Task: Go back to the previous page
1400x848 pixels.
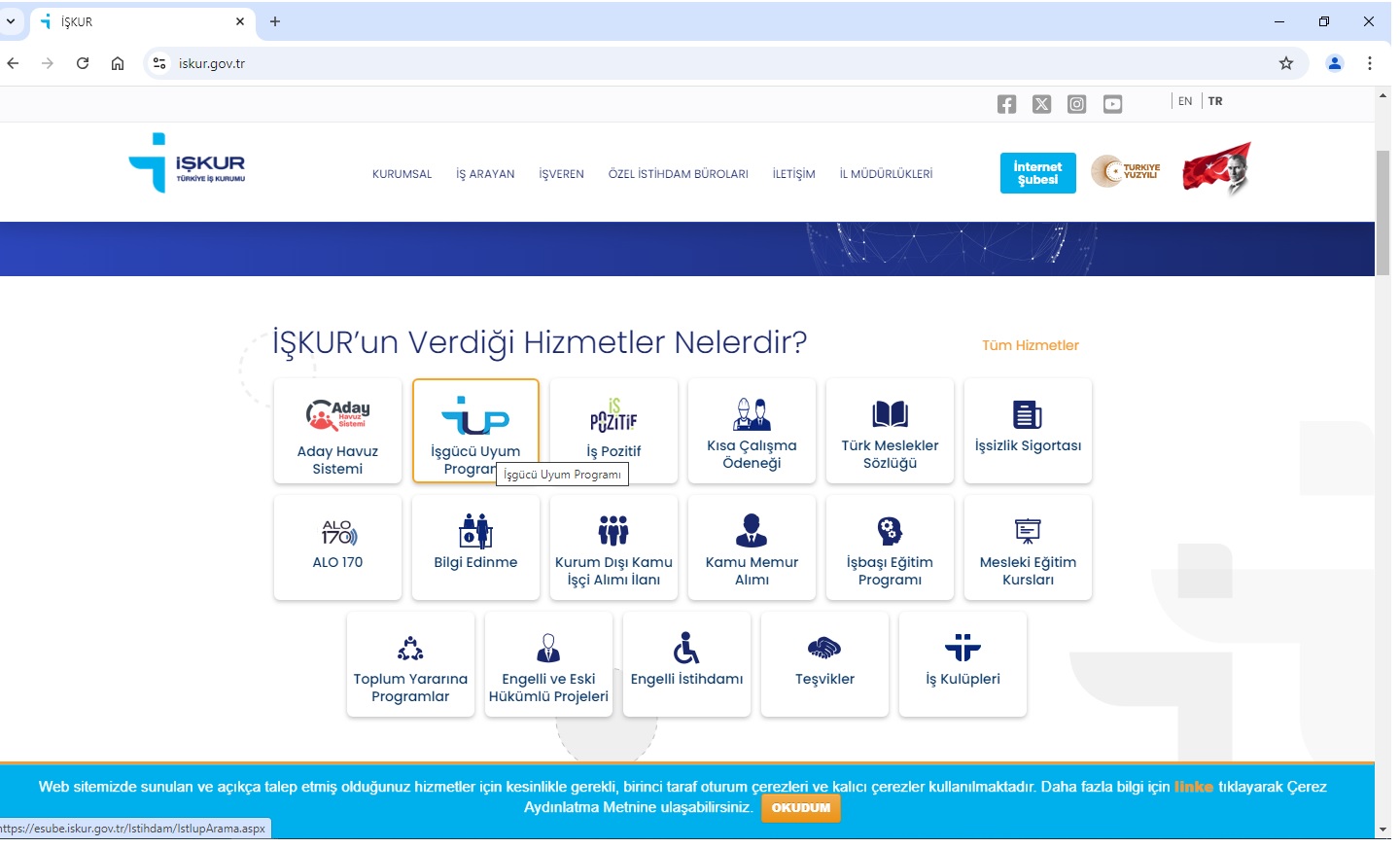Action: tap(13, 63)
